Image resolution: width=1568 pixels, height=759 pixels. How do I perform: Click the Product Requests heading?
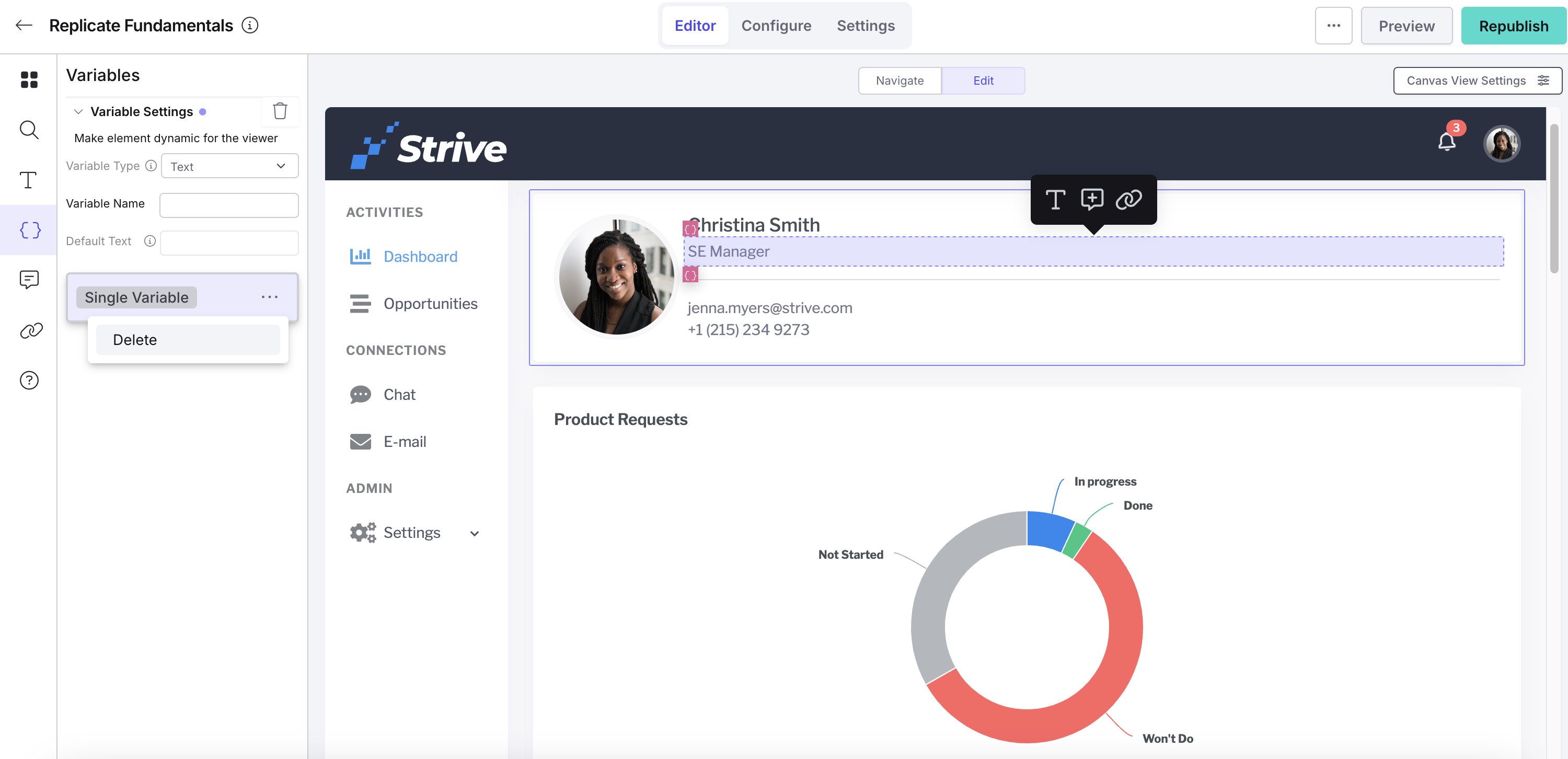pyautogui.click(x=621, y=419)
